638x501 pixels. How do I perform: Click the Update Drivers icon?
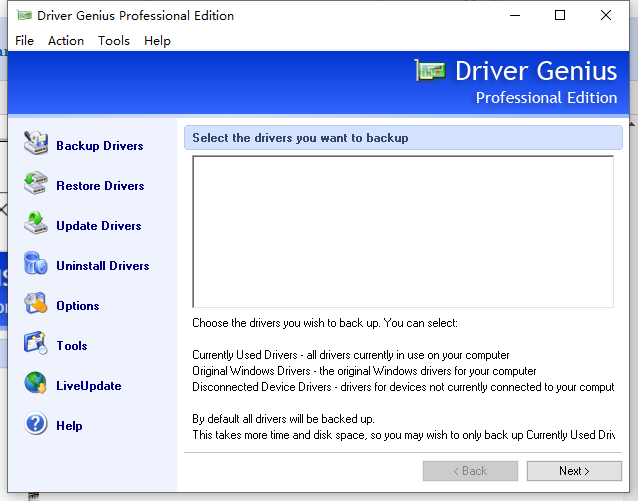[x=35, y=223]
